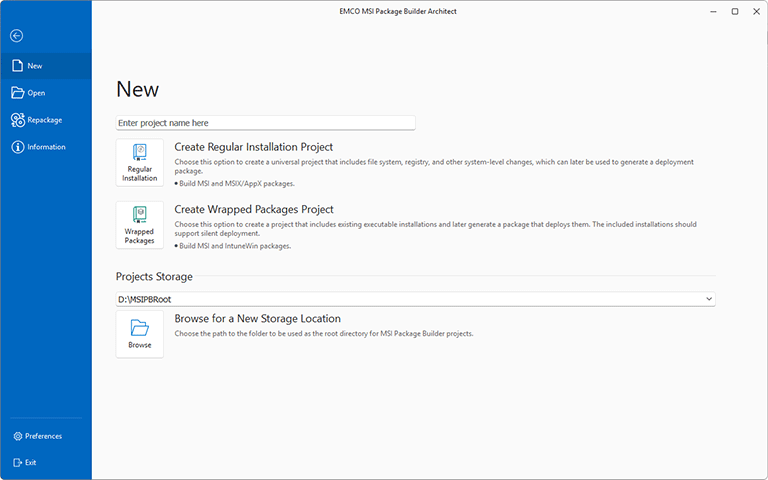The width and height of the screenshot is (768, 480).
Task: Select the New page in sidebar
Action: (x=35, y=66)
